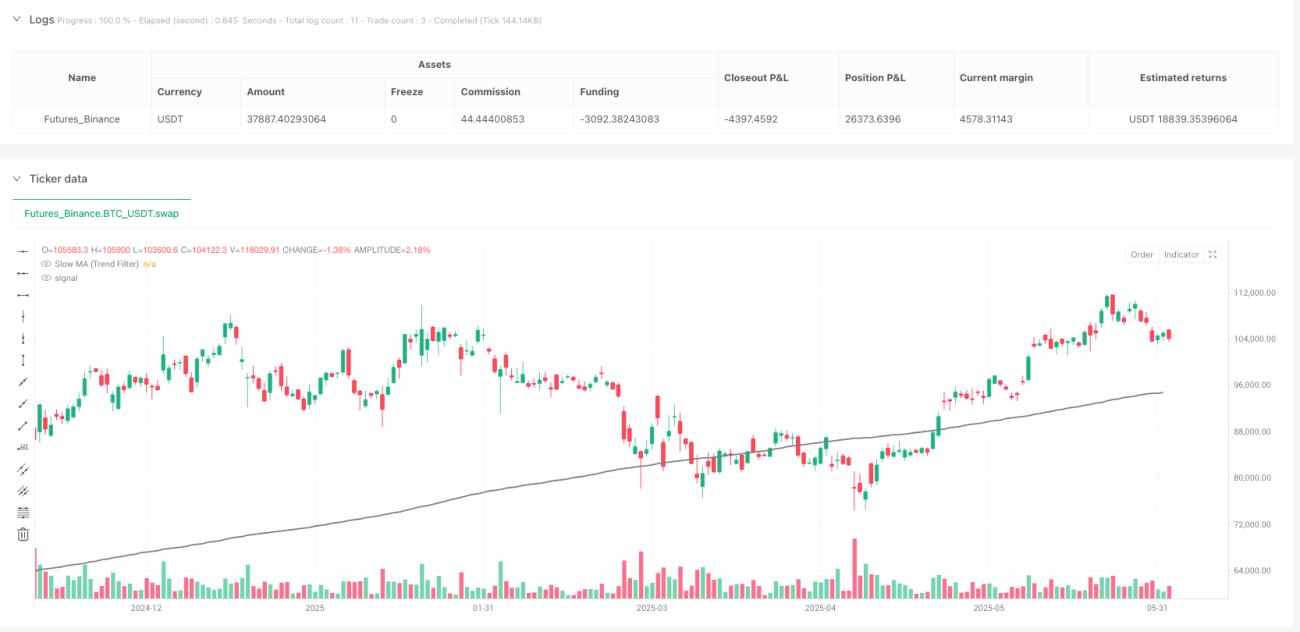Delete all drawings with trash icon
Screen dimensions: 1300x632
23,534
